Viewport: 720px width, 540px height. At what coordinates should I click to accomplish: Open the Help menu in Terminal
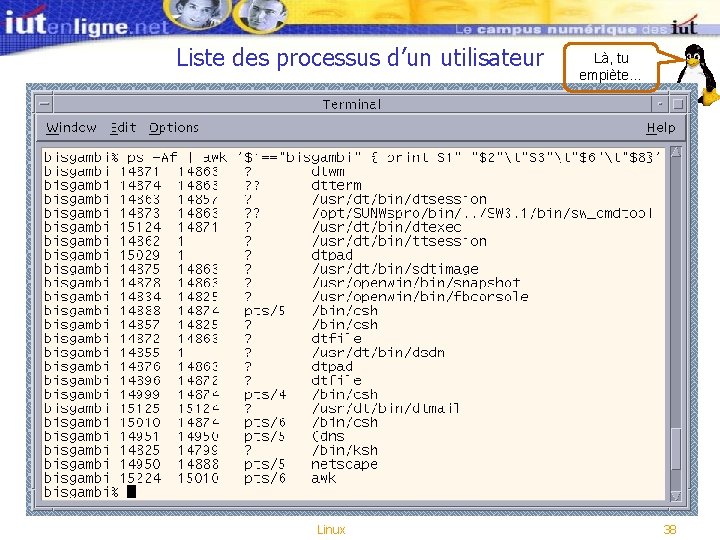[661, 128]
